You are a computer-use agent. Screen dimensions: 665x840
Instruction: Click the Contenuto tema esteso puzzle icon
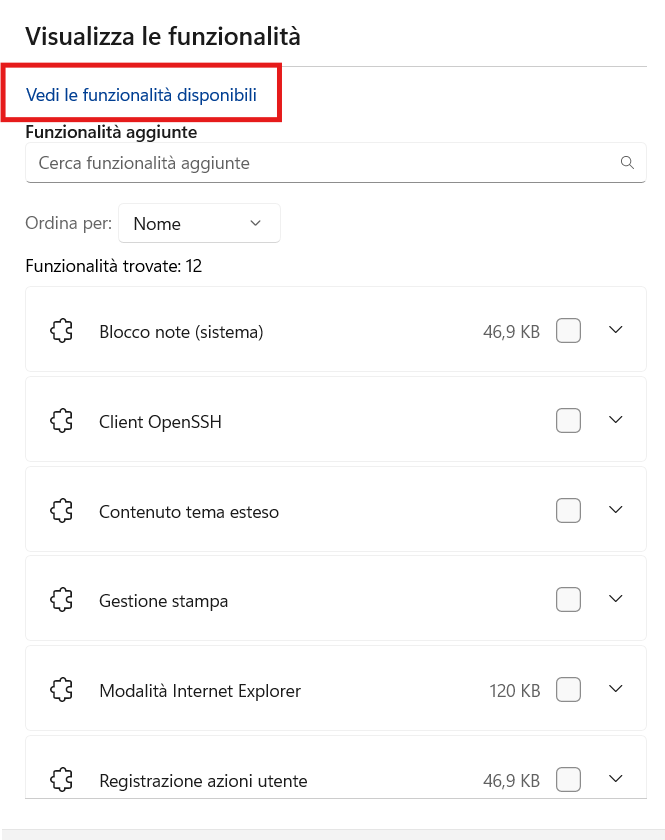(x=61, y=511)
